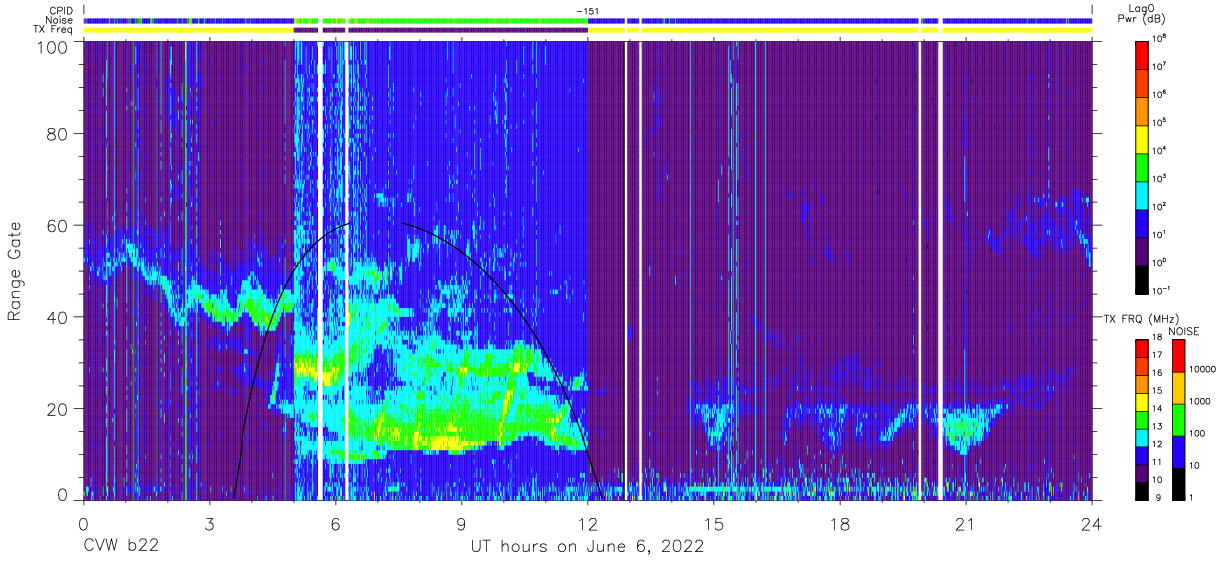Click the '1000' label on the NOISE scale

click(x=1201, y=402)
